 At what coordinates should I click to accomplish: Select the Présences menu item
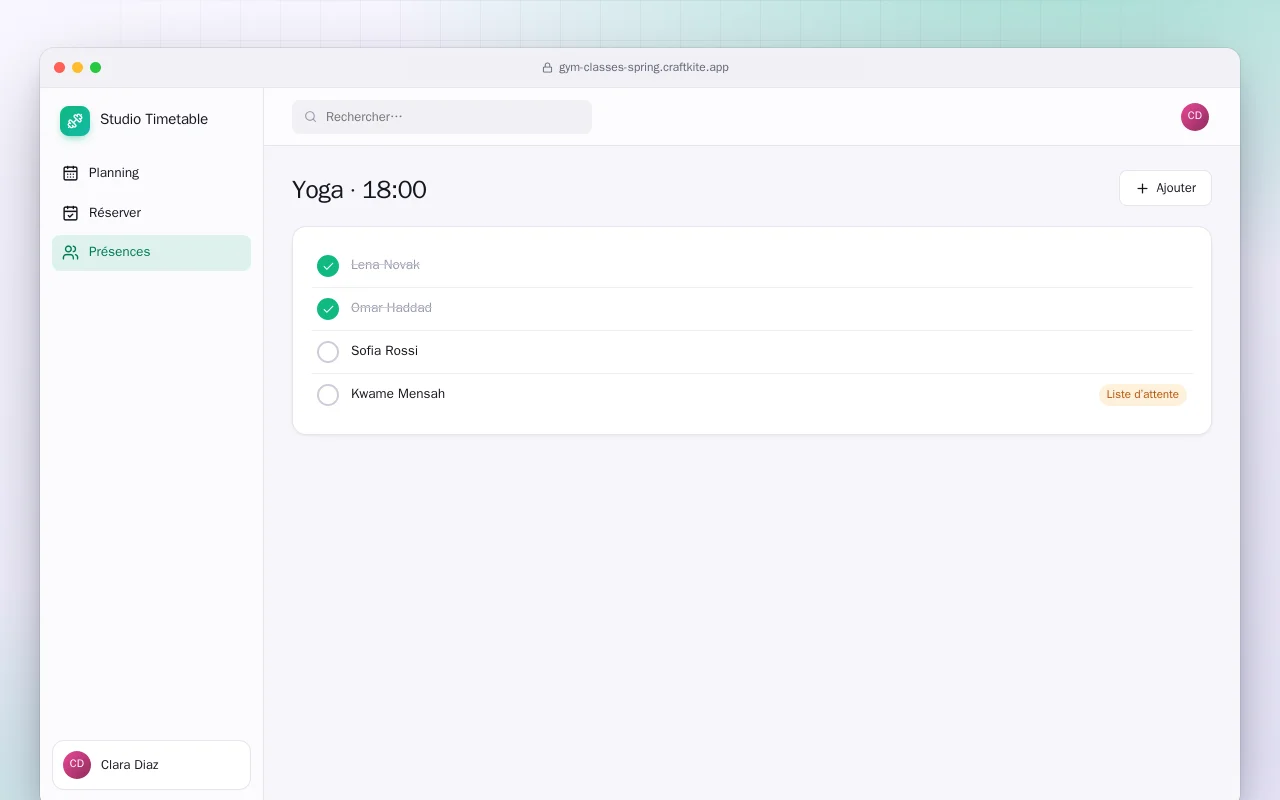tap(151, 253)
